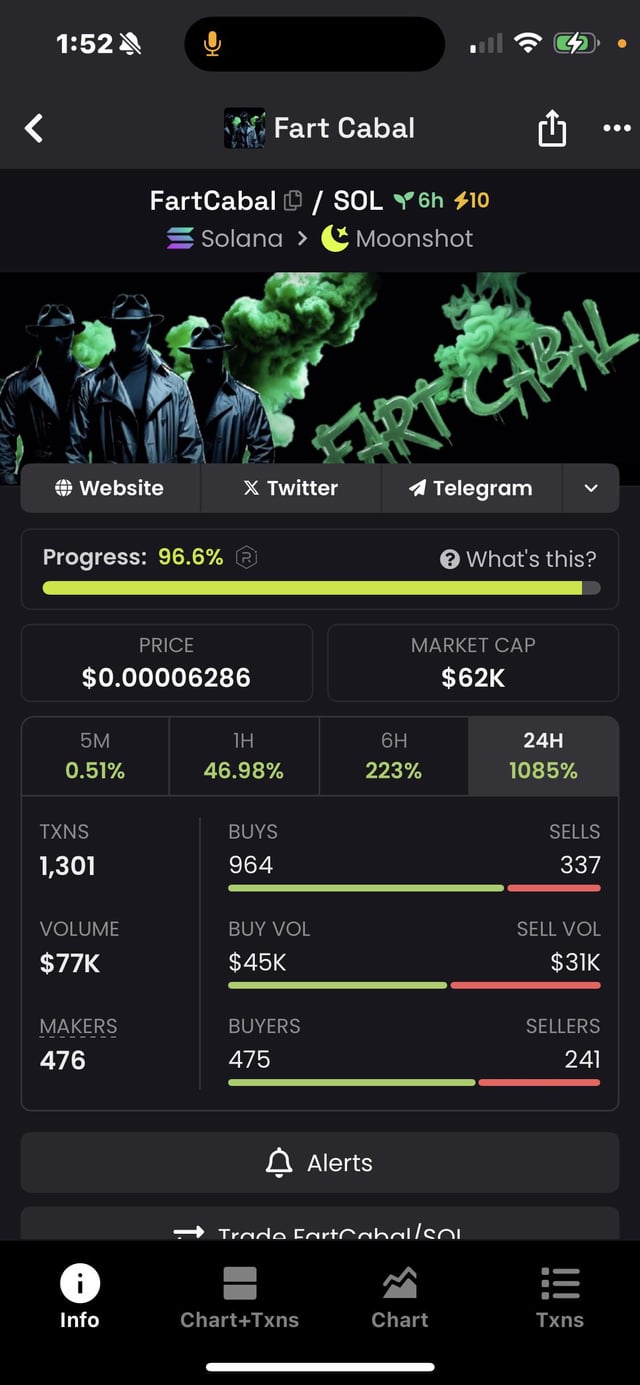
Task: Tap the Moonshot moon icon
Action: coord(334,238)
